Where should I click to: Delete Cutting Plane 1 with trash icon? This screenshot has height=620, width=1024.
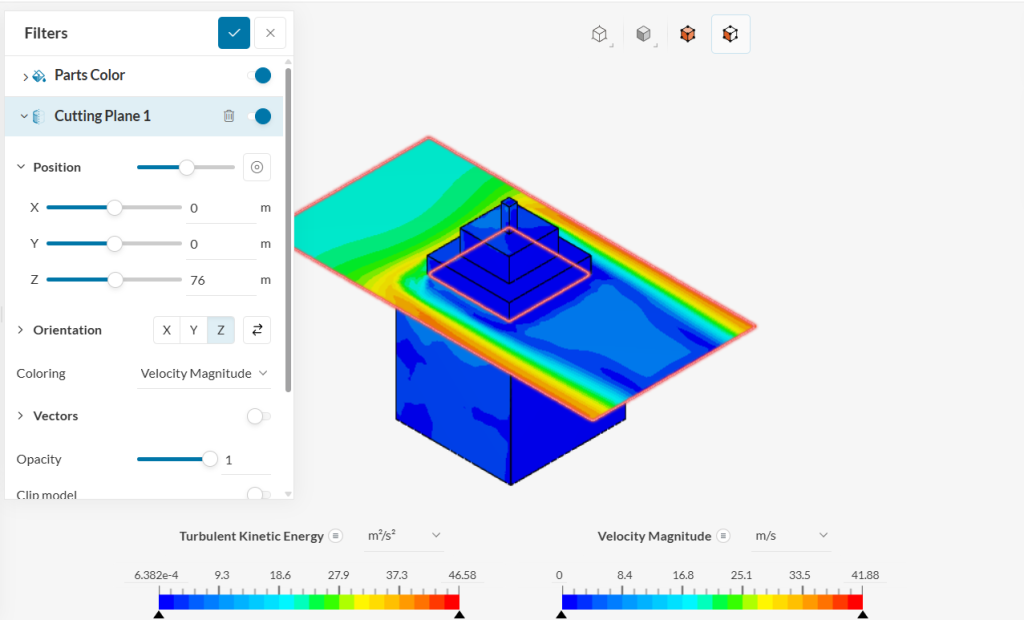click(x=228, y=116)
